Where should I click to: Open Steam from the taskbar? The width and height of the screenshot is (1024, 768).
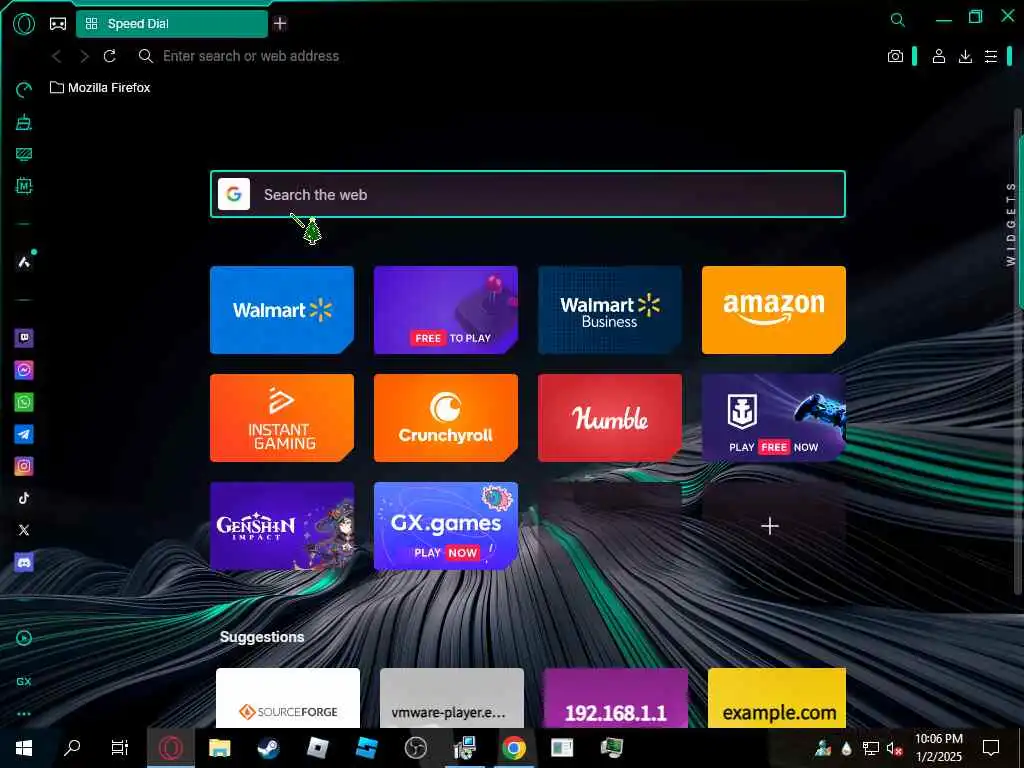coord(268,748)
